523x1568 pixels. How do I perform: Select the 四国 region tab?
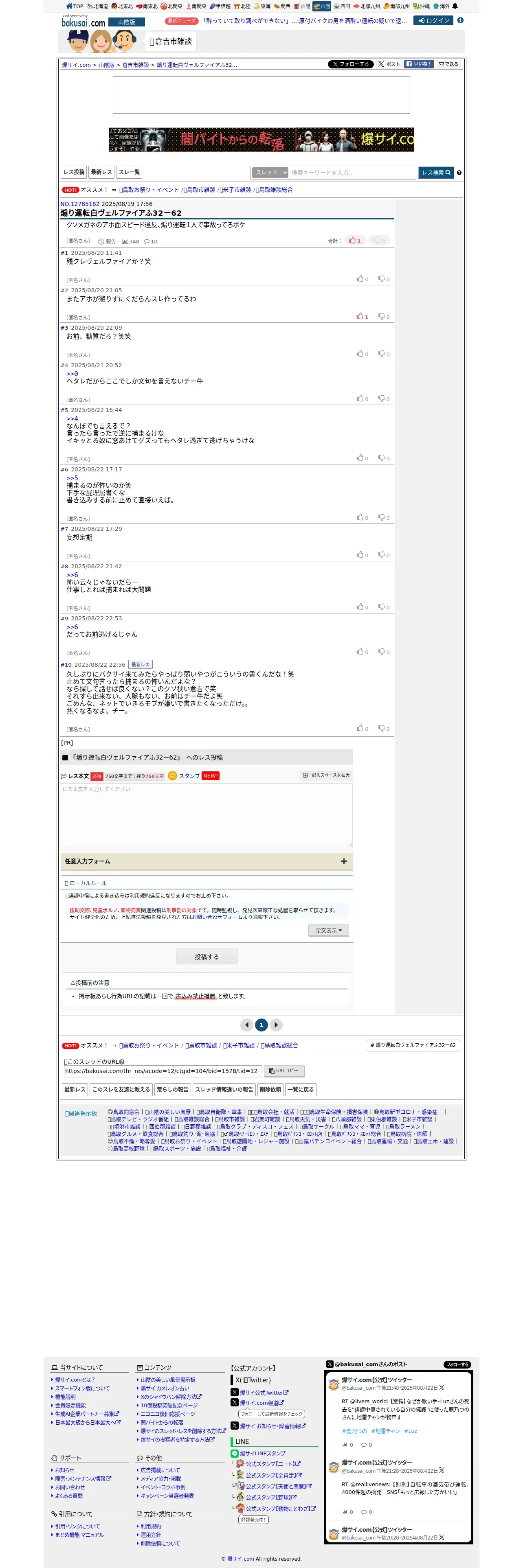pyautogui.click(x=342, y=6)
